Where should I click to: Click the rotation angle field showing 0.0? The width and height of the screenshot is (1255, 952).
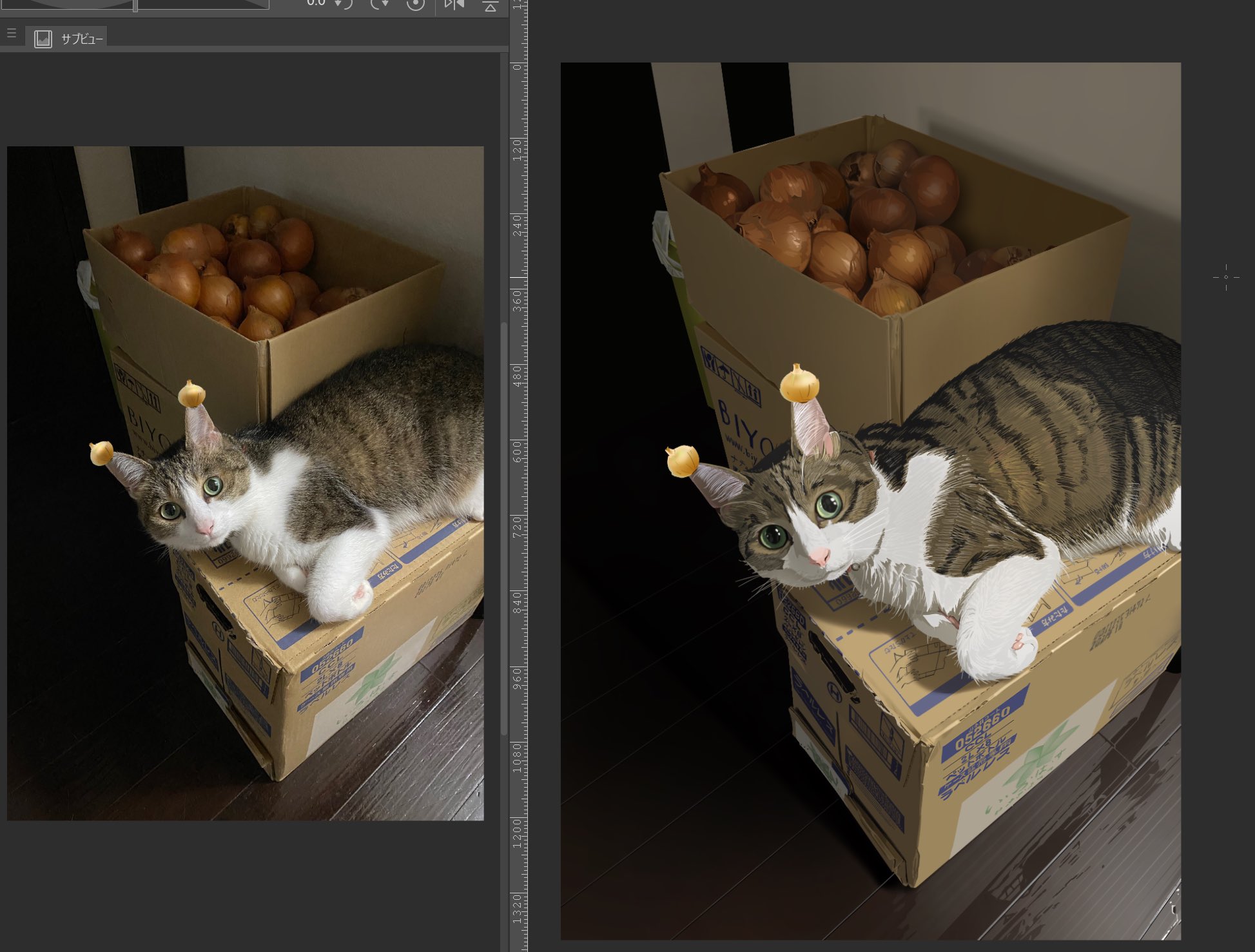(x=316, y=3)
